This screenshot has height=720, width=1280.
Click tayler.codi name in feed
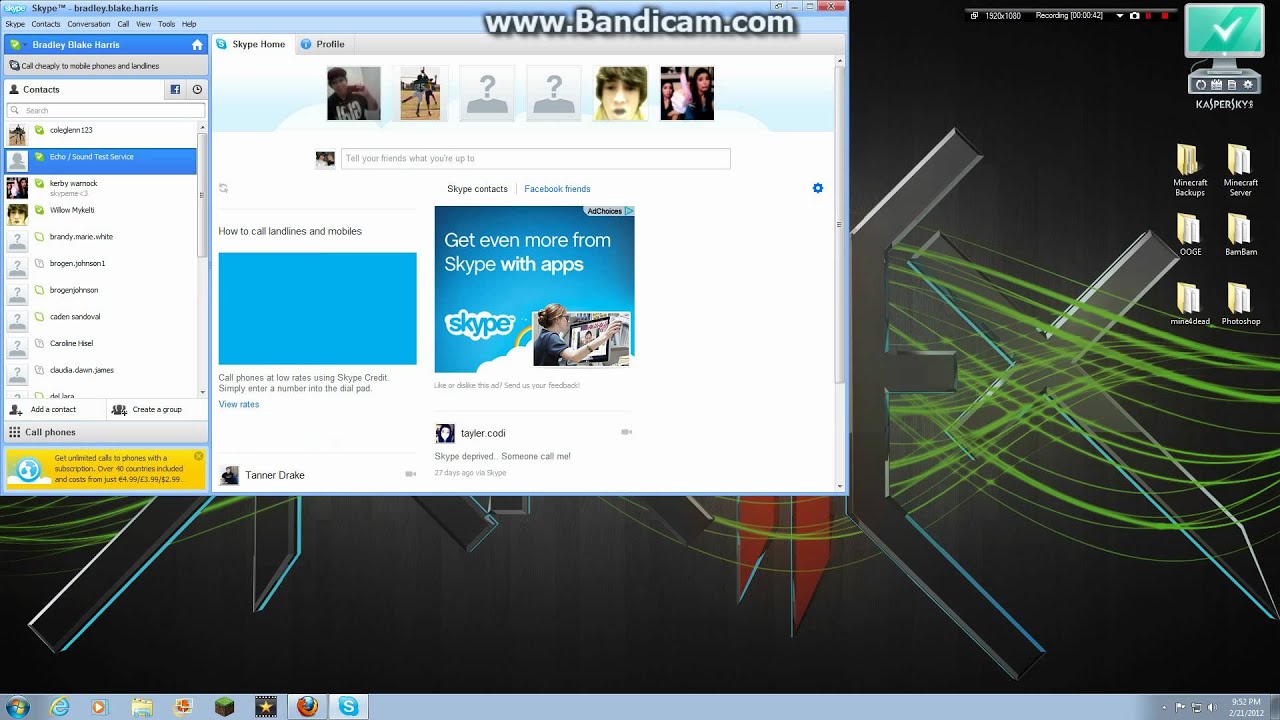(483, 433)
